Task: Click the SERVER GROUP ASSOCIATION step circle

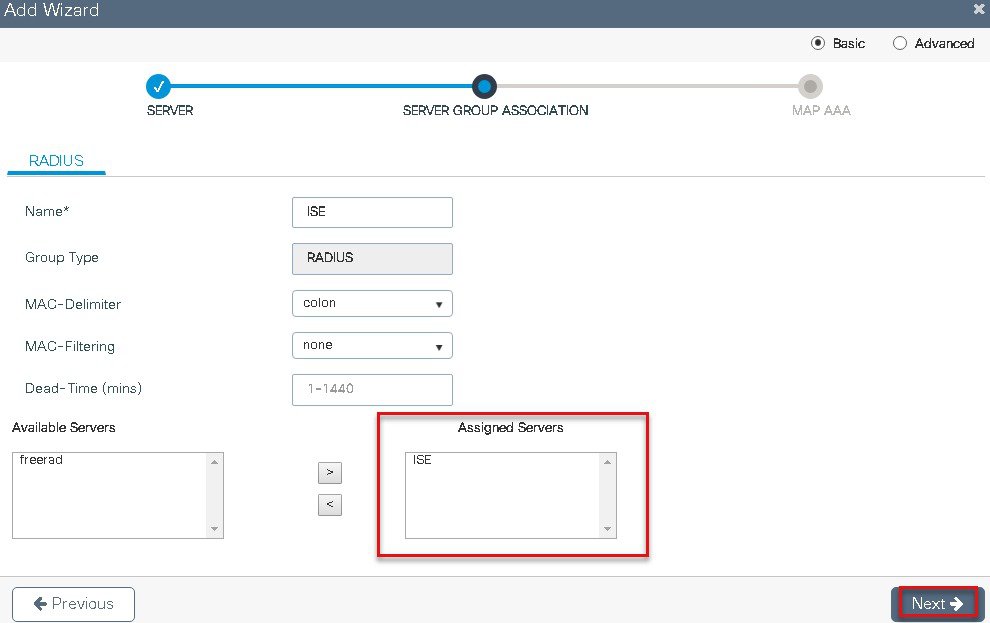Action: click(x=484, y=86)
